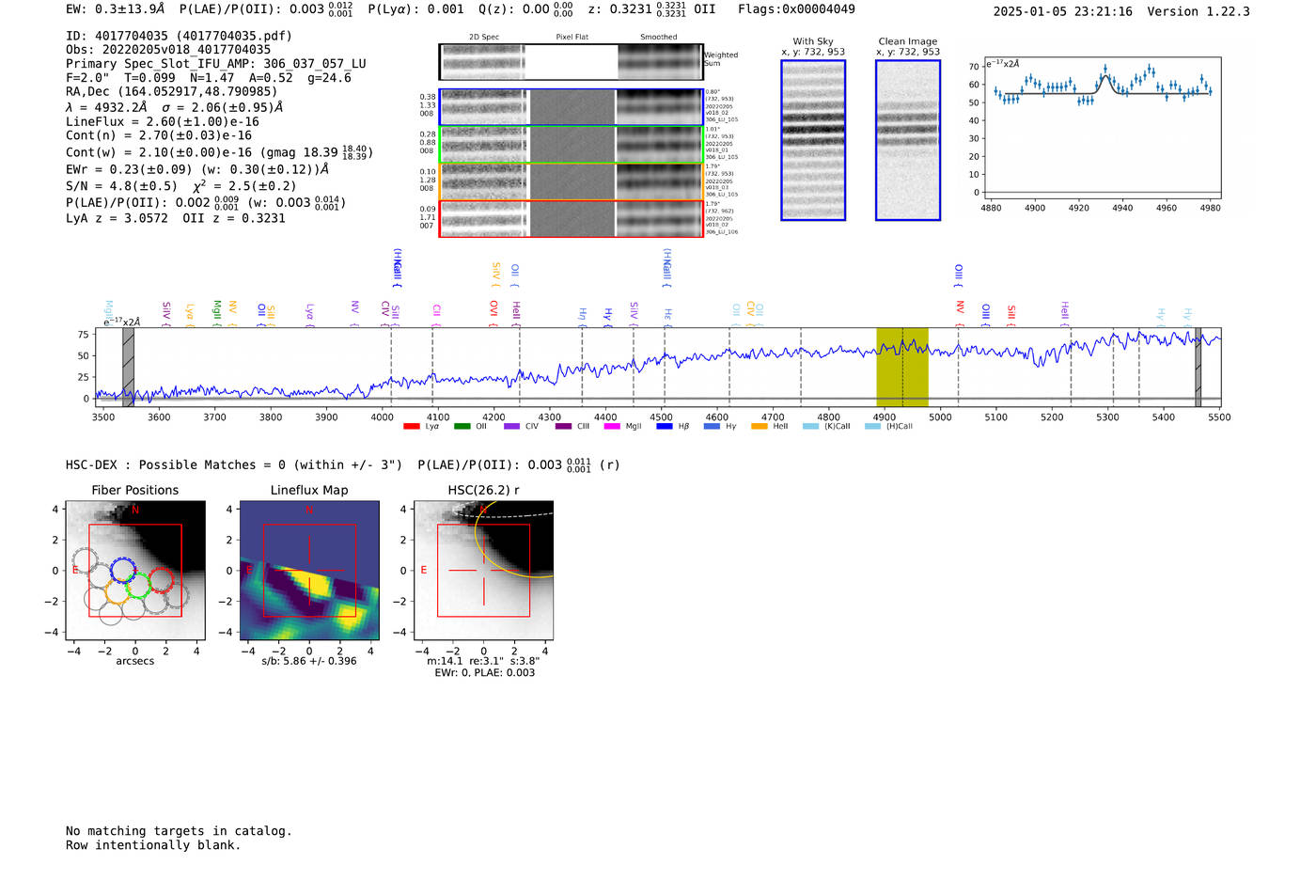
Task: Click the hatched gray band near 5460 Å
Action: [x=1198, y=367]
